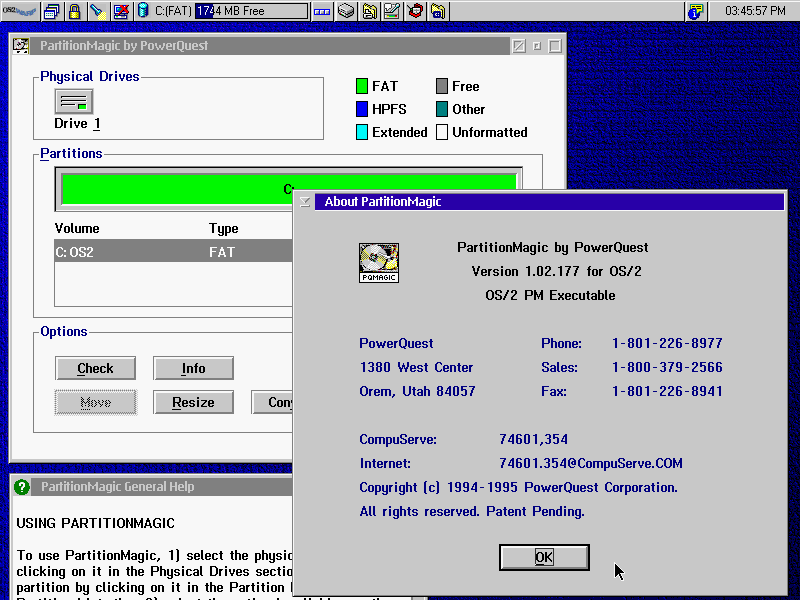Image resolution: width=800 pixels, height=600 pixels.
Task: Click the 1380 West Center address line
Action: (x=416, y=367)
